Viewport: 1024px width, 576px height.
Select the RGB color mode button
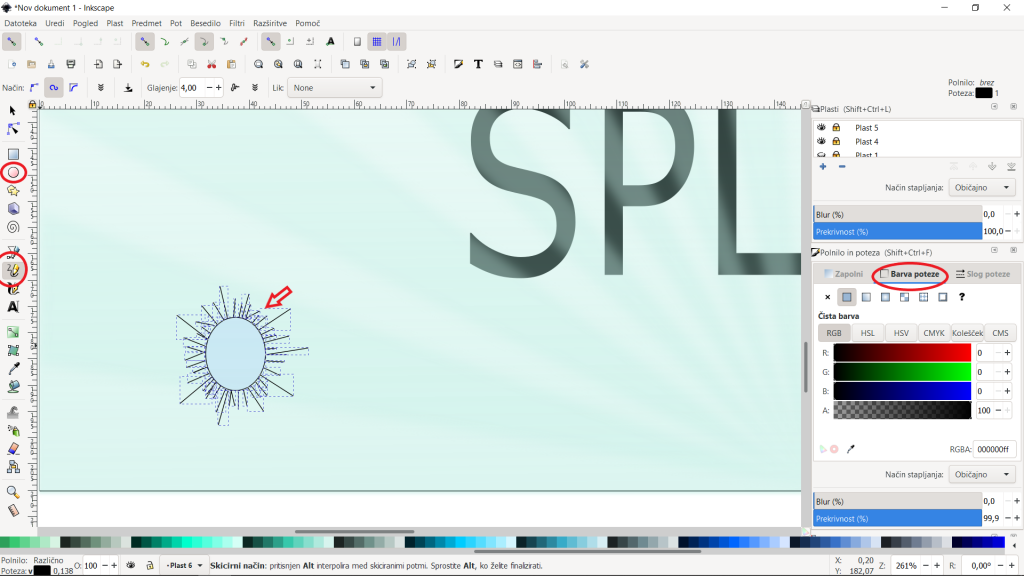834,333
